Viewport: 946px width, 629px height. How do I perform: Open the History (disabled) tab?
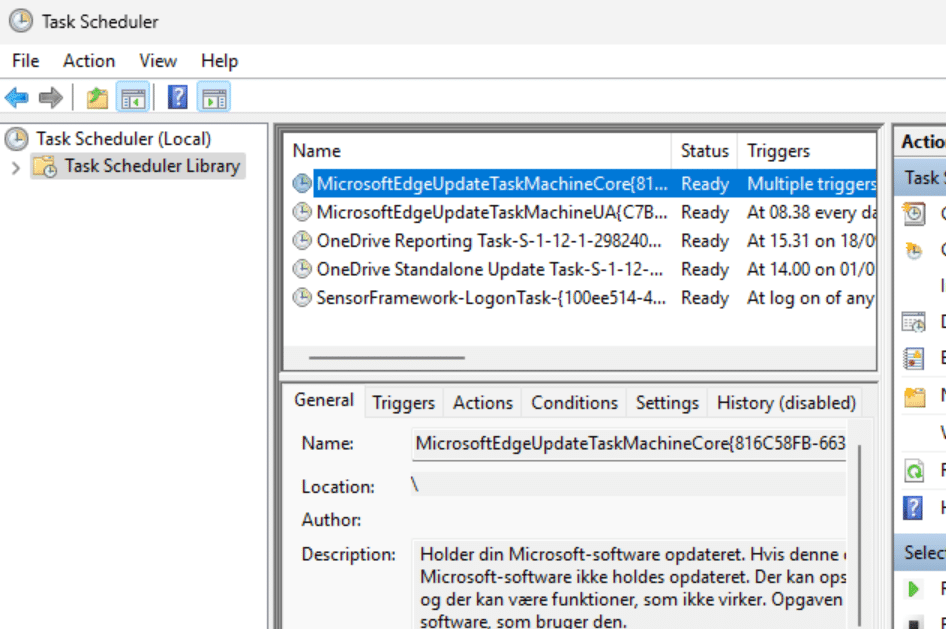[786, 402]
